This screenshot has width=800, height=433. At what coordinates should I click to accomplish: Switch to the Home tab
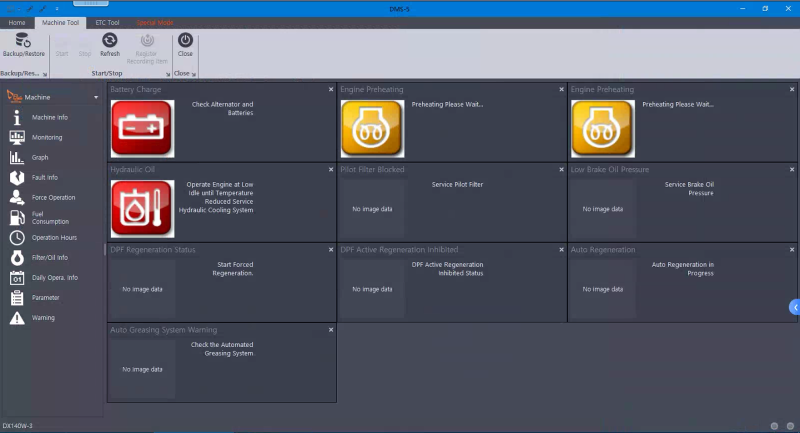coord(16,21)
